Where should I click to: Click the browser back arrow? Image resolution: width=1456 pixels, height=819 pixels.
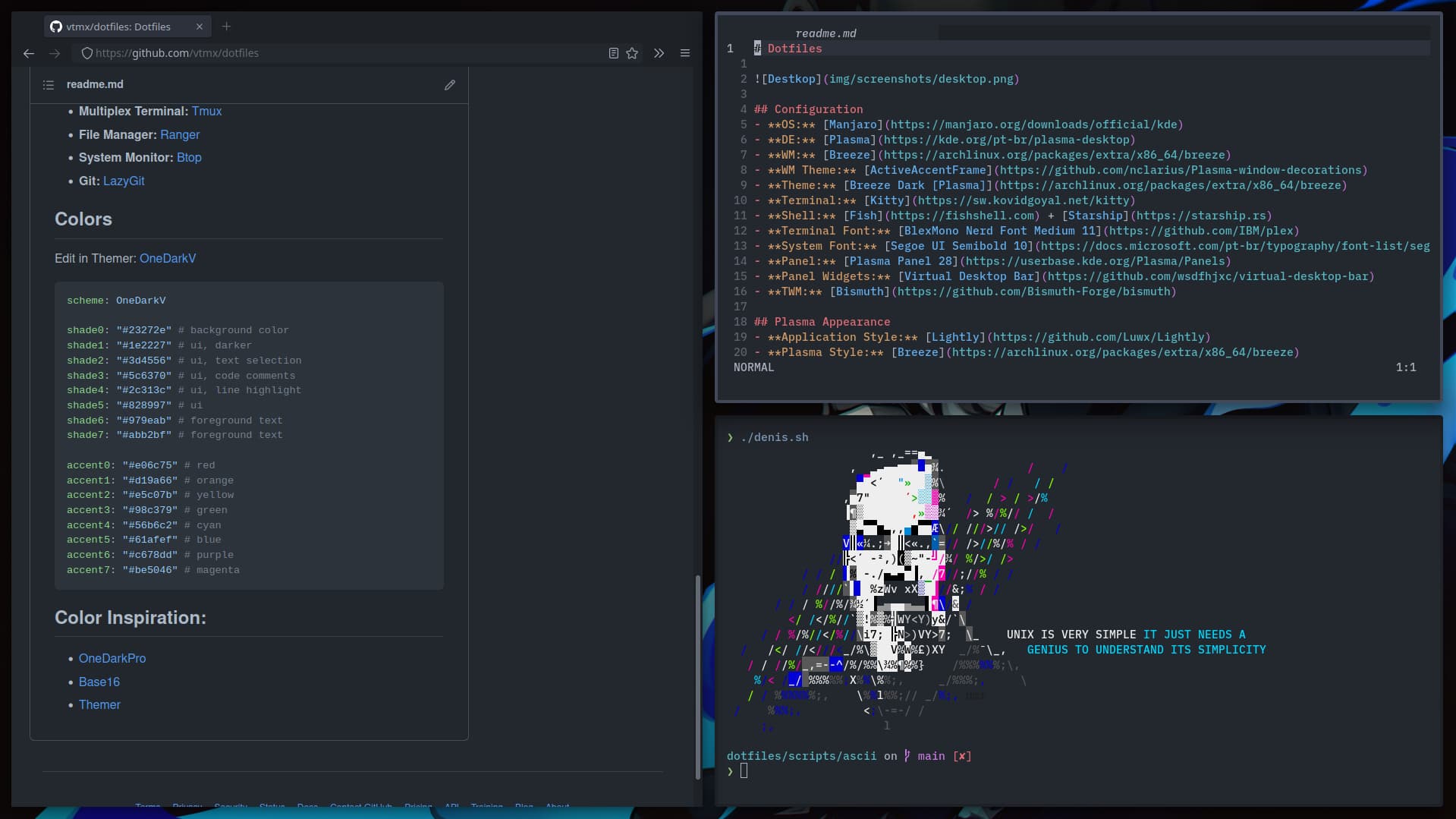tap(29, 53)
